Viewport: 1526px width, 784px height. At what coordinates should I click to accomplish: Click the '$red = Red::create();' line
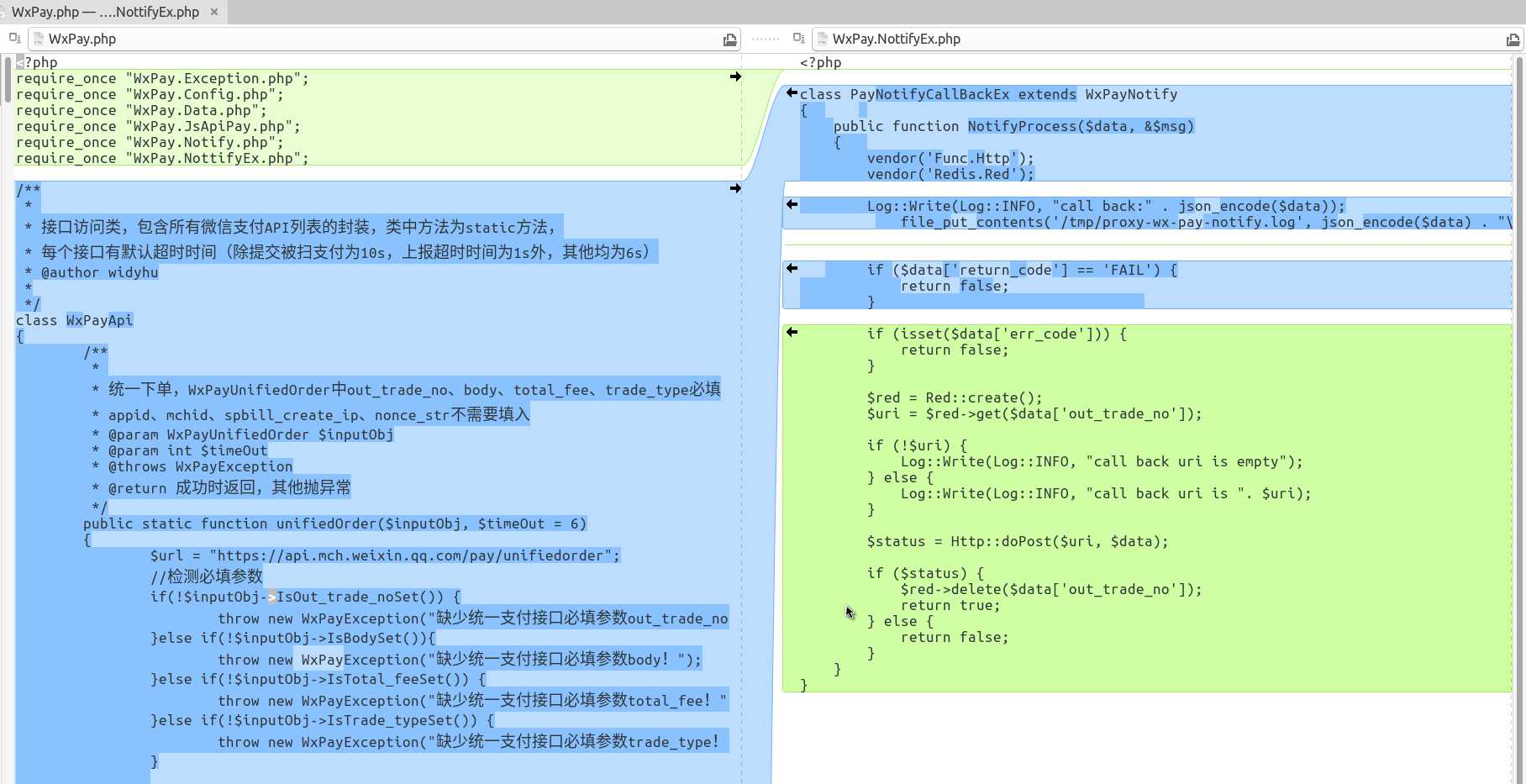955,397
